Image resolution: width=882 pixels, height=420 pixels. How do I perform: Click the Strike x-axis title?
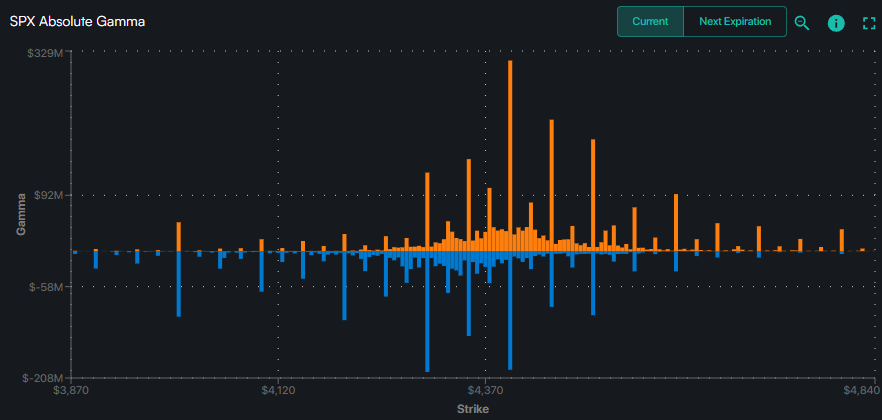click(x=472, y=409)
